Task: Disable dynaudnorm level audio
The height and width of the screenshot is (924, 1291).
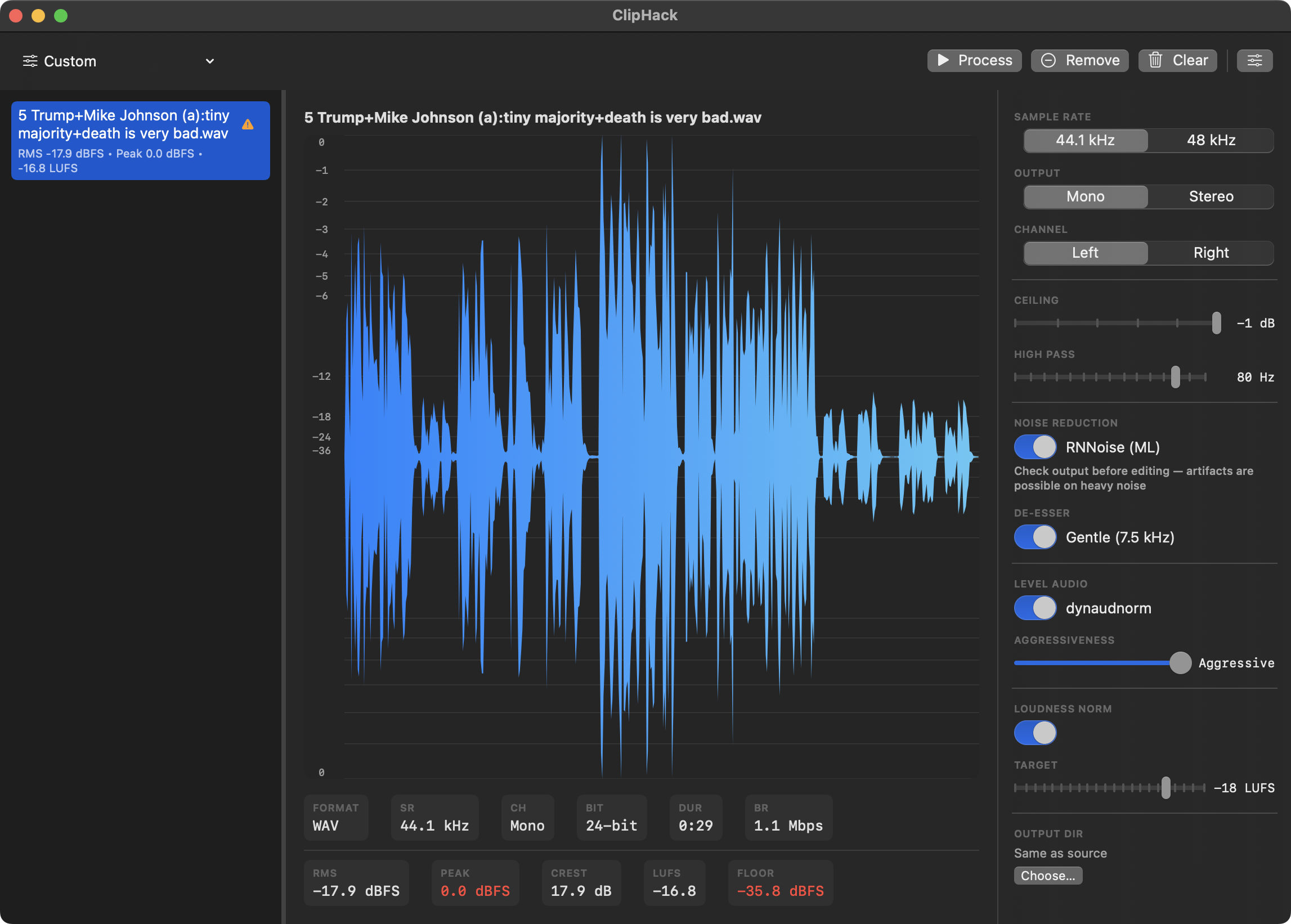Action: (x=1035, y=608)
